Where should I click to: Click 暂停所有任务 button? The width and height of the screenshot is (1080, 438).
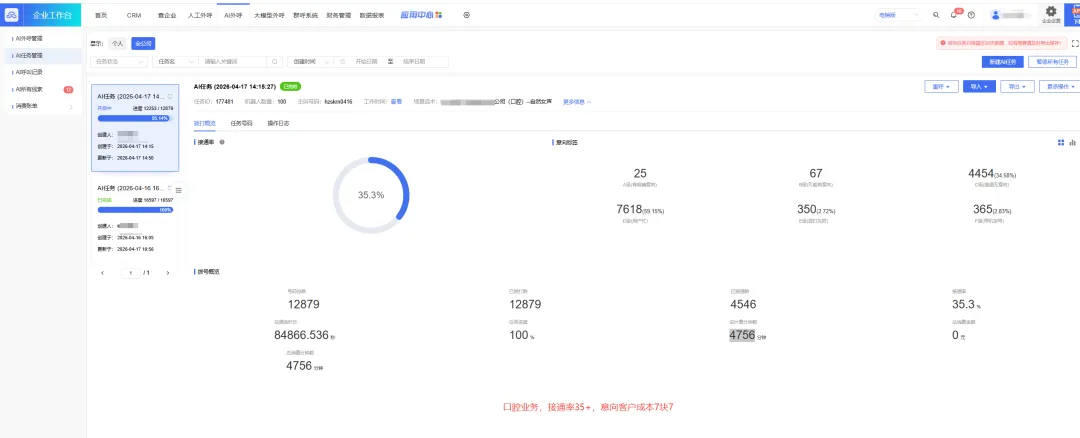point(1052,62)
